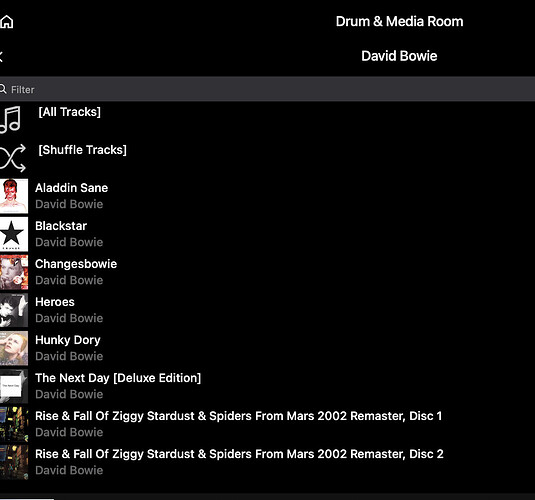Click David Bowie artist under Aladdin Sane
535x500 pixels.
point(69,204)
